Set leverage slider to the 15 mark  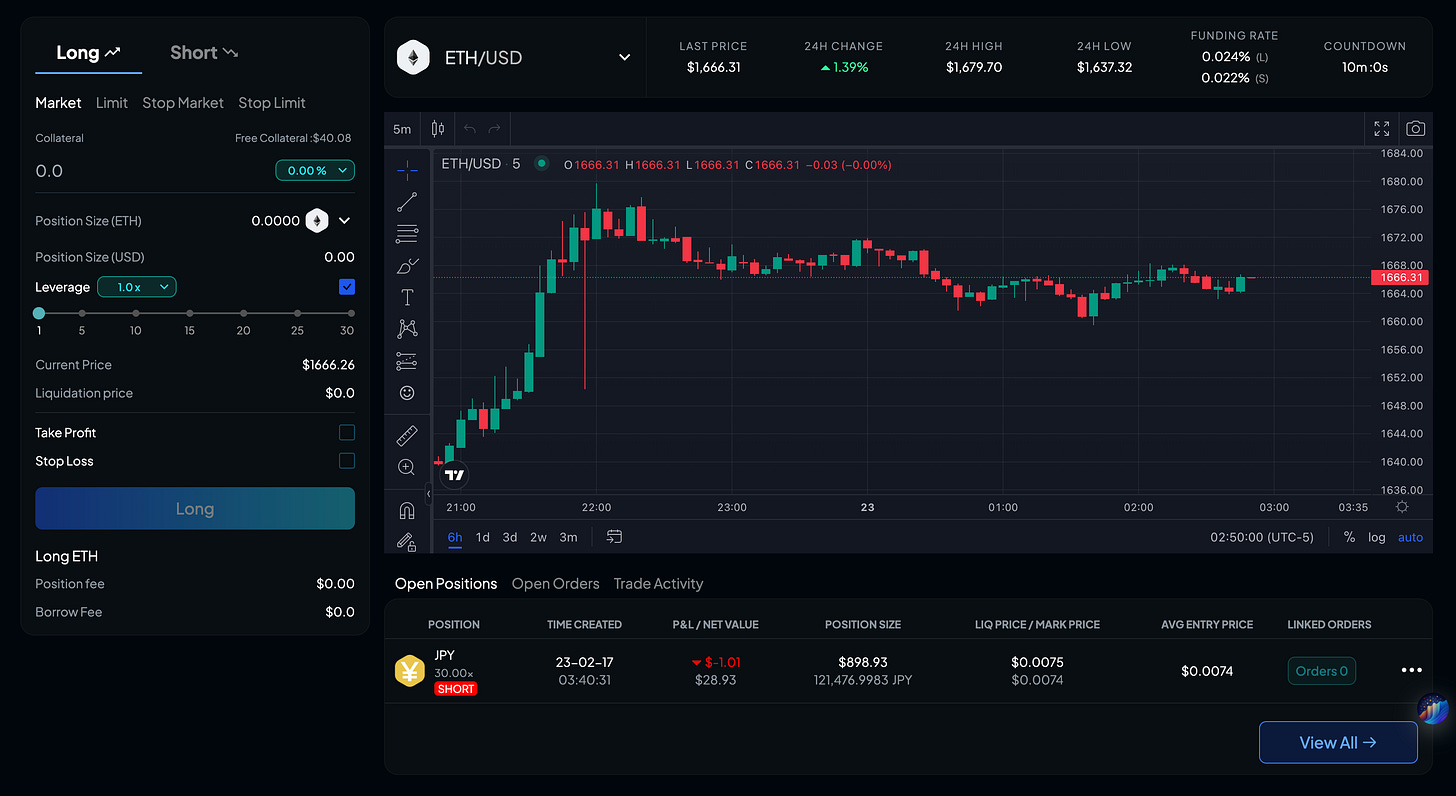click(189, 313)
